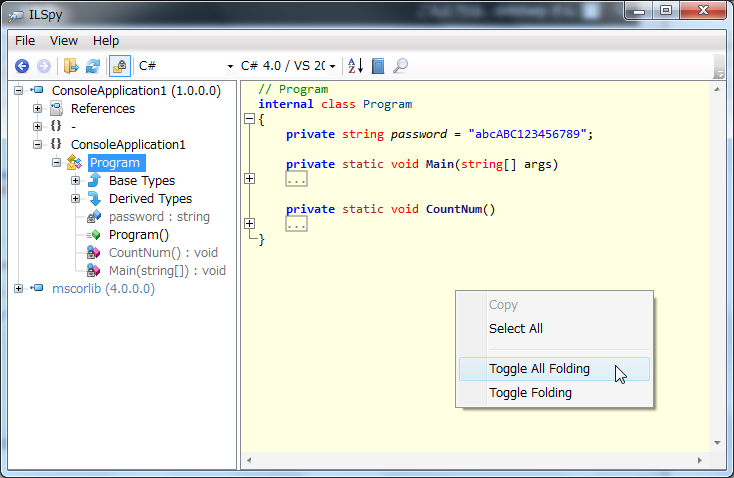Viewport: 734px width, 478px height.
Task: Select Base Types in tree
Action: point(142,181)
